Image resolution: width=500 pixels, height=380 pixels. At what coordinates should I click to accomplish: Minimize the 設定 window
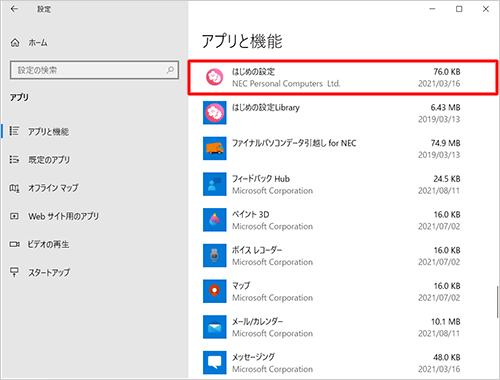[x=432, y=9]
